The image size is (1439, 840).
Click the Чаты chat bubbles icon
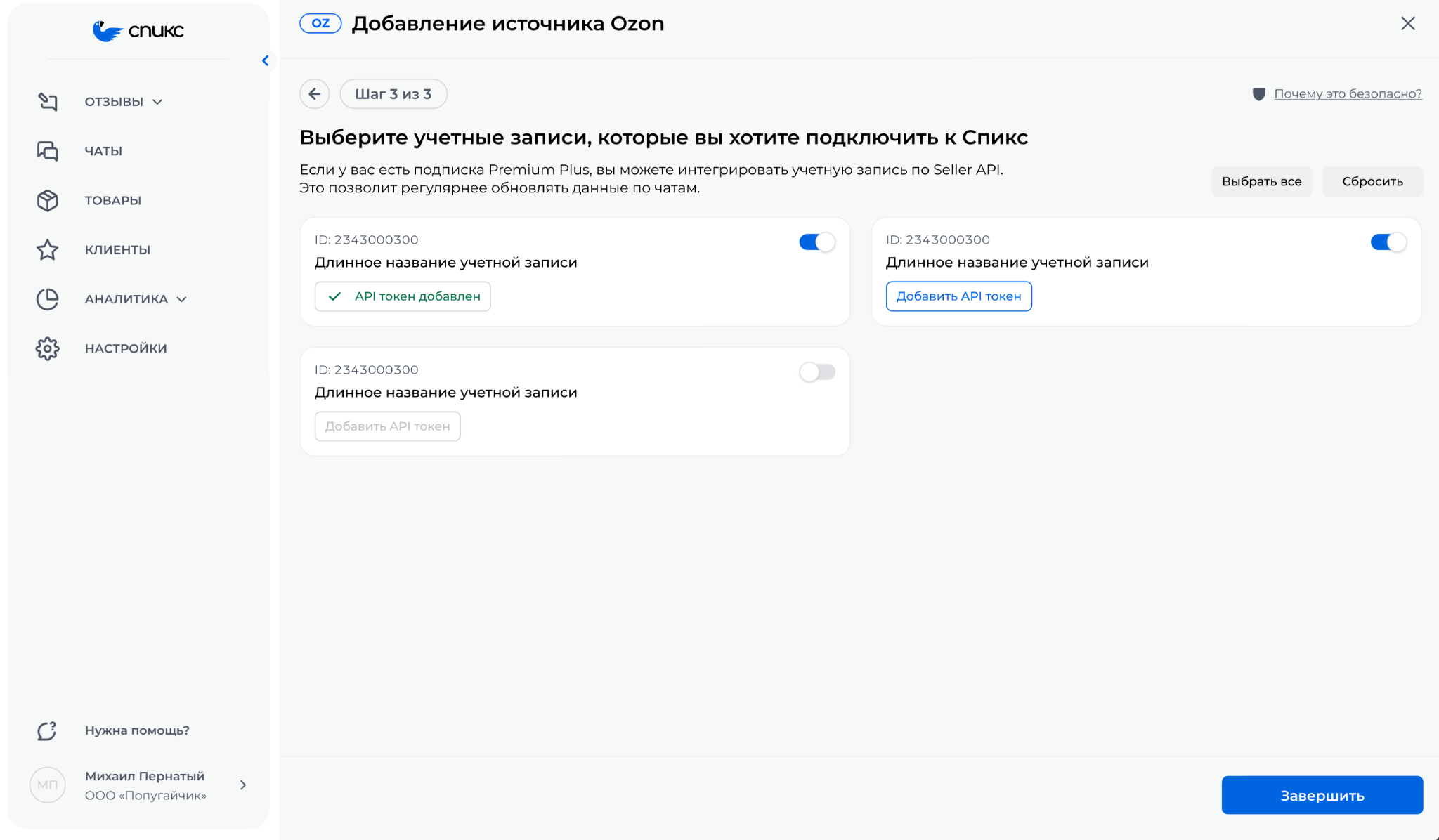click(48, 151)
